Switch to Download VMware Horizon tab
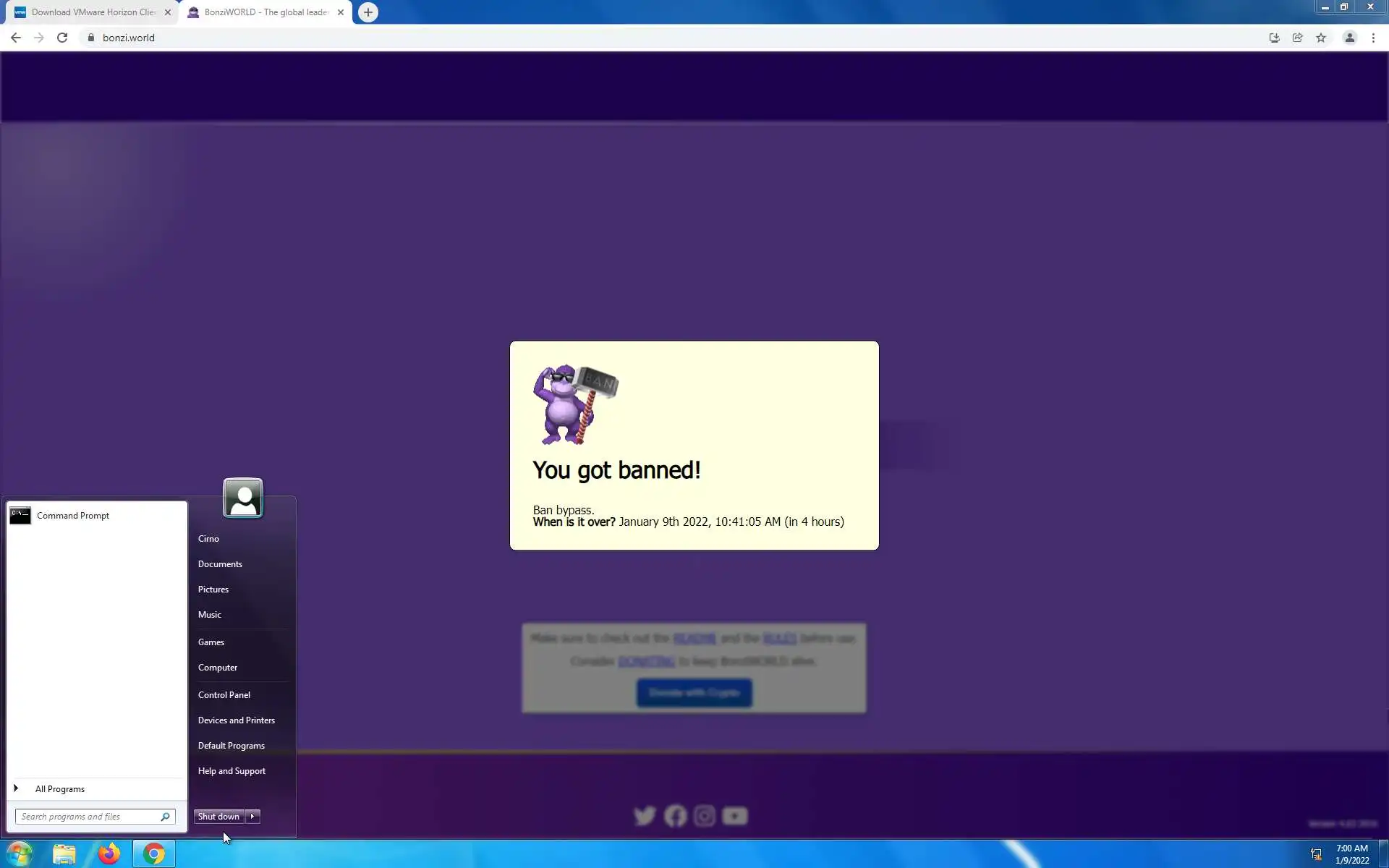The image size is (1389, 868). [93, 12]
